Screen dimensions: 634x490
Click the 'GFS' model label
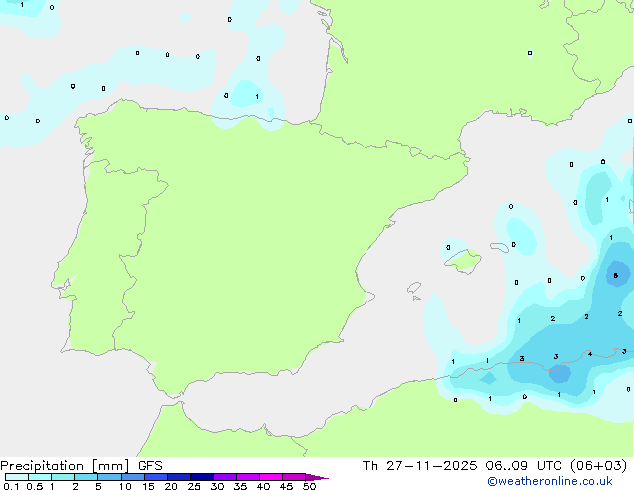pyautogui.click(x=150, y=466)
